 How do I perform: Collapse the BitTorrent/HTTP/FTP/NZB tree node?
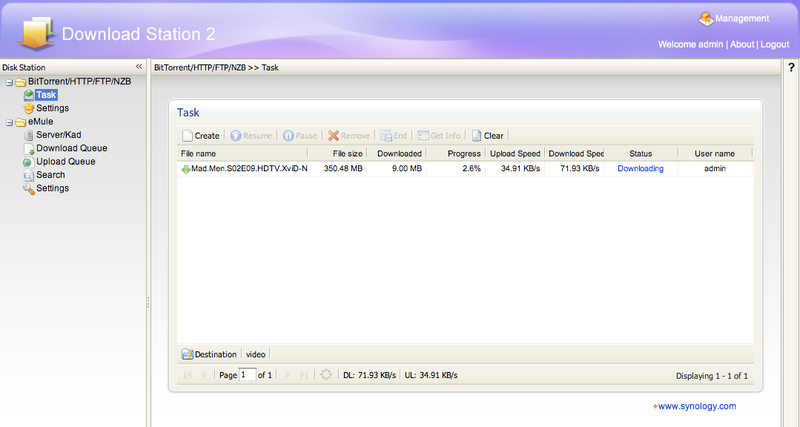9,82
